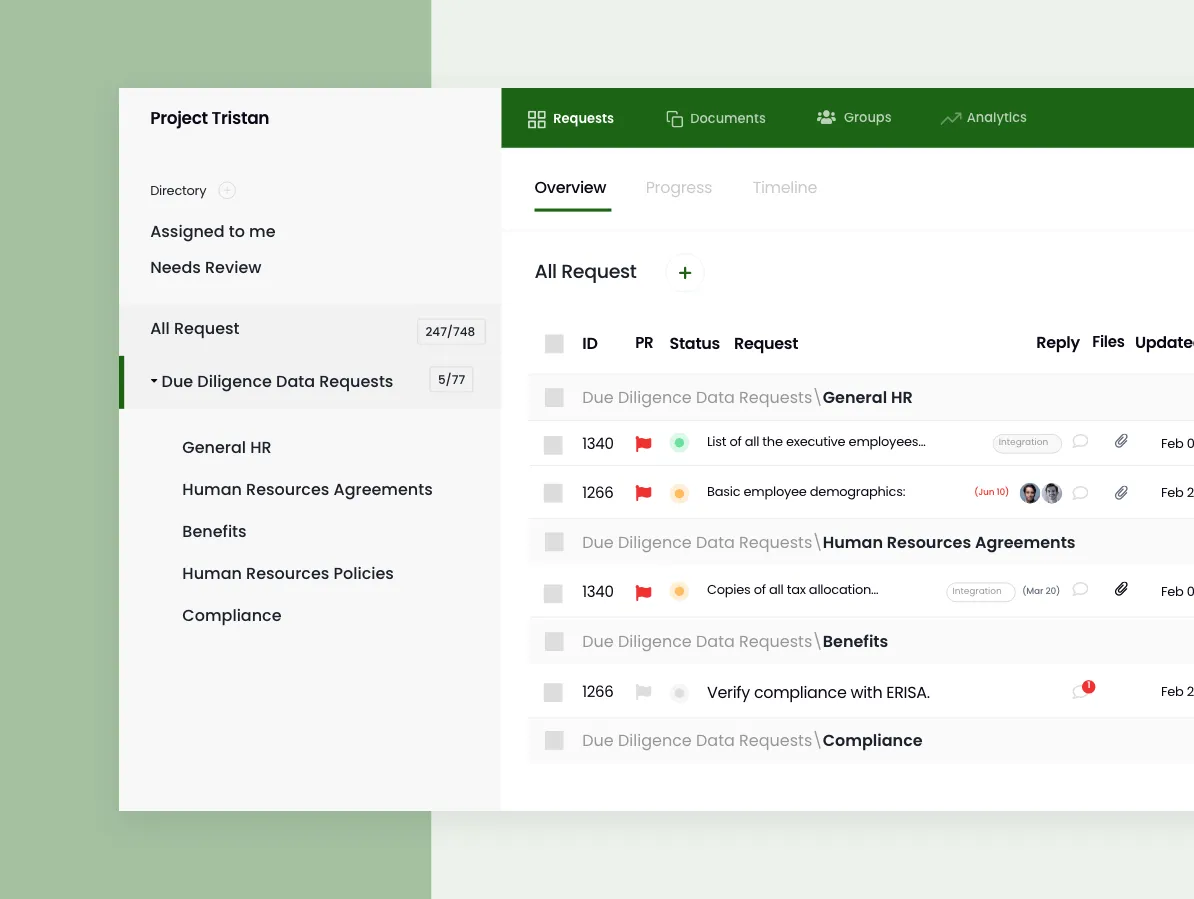Switch to the Timeline sub-tab
Viewport: 1194px width, 899px height.
(784, 187)
